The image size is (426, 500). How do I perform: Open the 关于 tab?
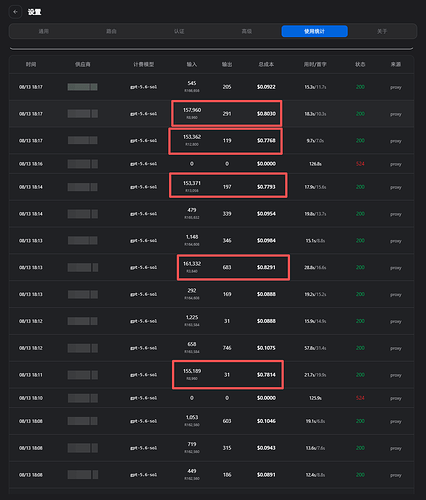click(x=382, y=31)
